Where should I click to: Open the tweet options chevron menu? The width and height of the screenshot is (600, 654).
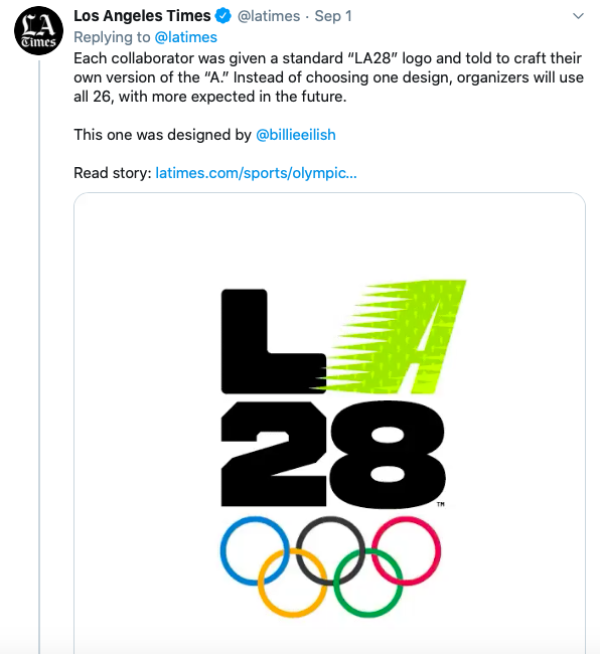578,16
